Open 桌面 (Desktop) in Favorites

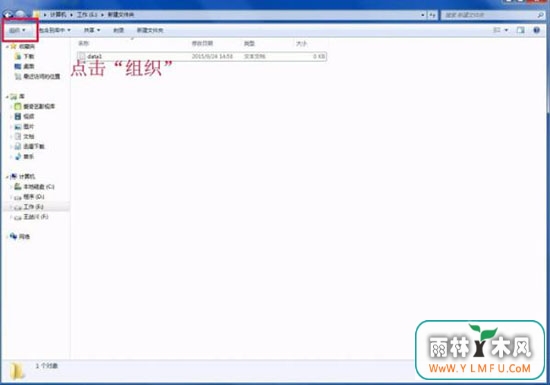[x=29, y=66]
